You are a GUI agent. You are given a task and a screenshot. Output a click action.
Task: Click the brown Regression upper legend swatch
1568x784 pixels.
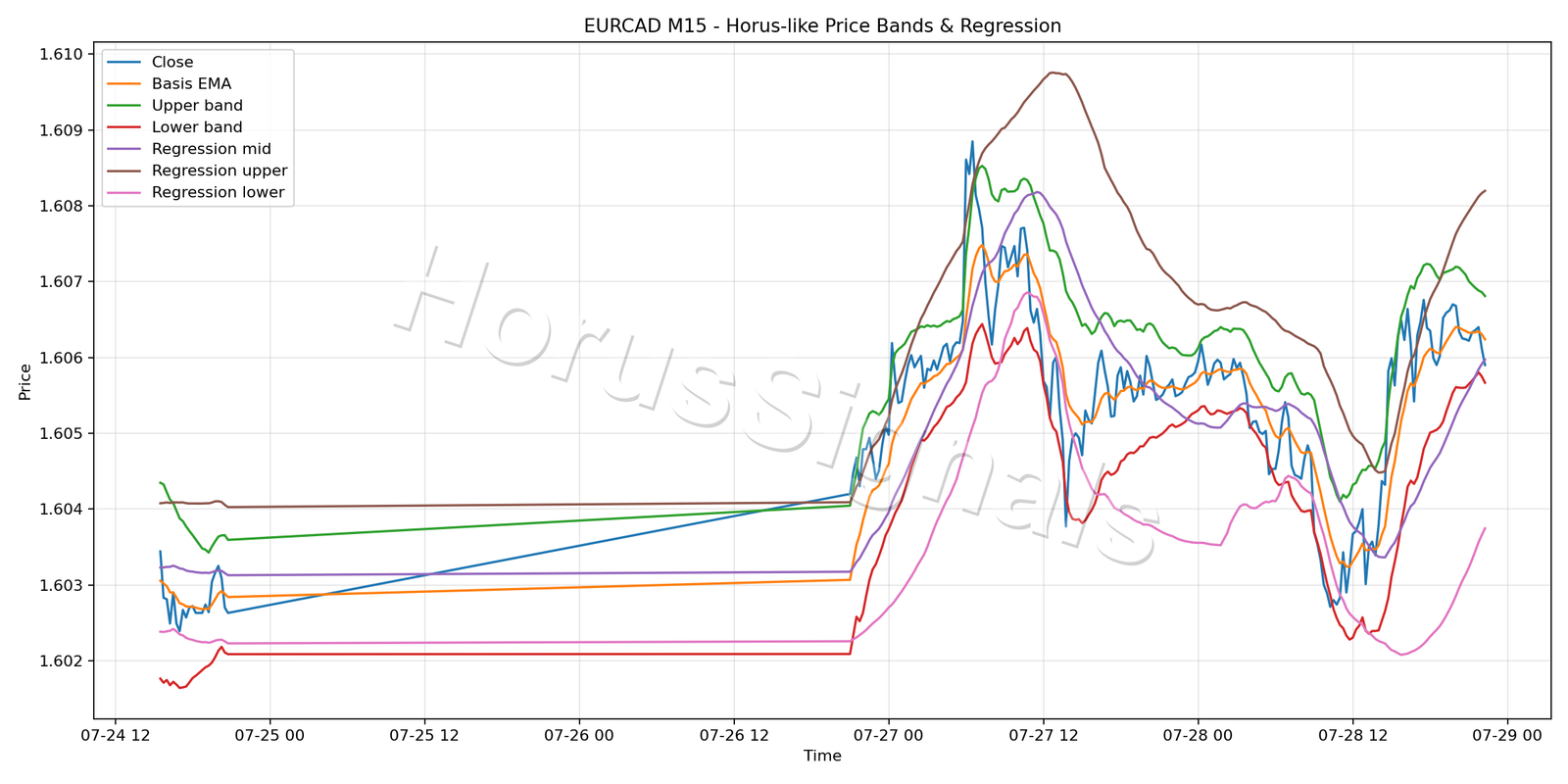[x=124, y=171]
